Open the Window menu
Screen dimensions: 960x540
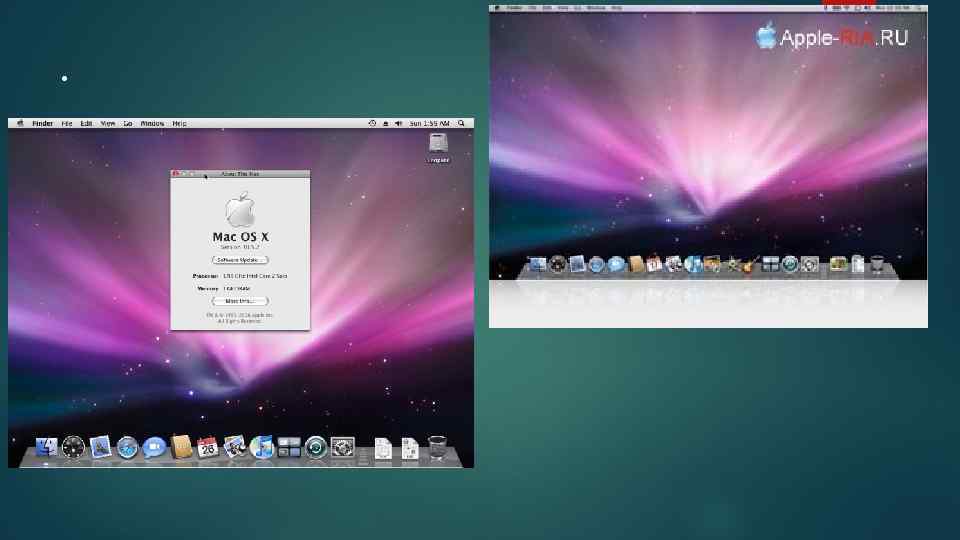pos(152,123)
